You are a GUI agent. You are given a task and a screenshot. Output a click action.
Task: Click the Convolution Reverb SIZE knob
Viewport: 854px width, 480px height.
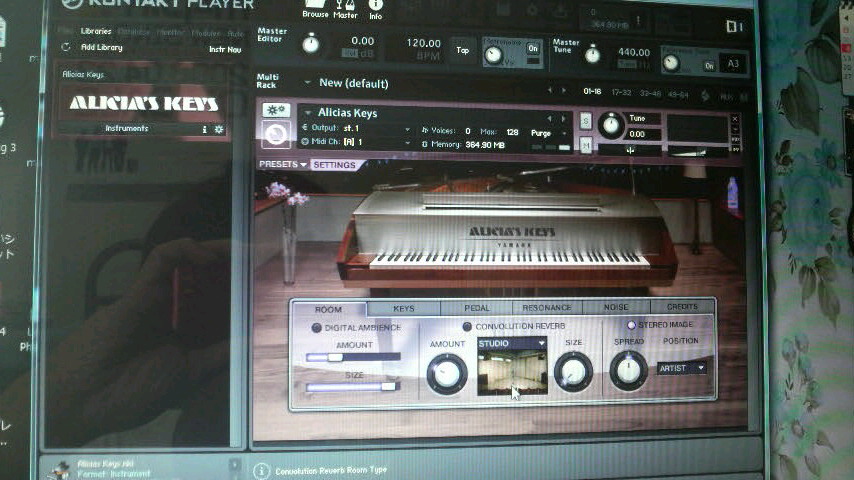click(x=573, y=372)
